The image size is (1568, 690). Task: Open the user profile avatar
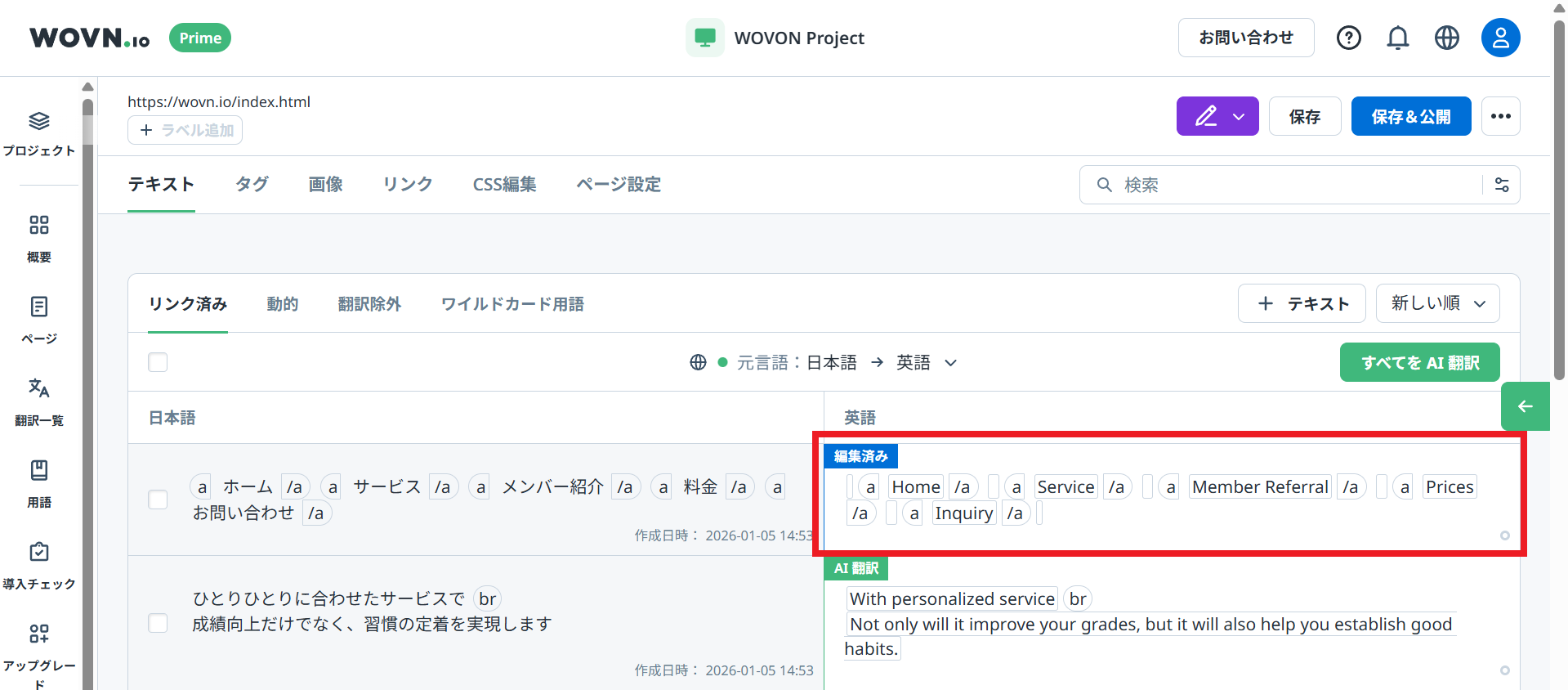(1500, 38)
